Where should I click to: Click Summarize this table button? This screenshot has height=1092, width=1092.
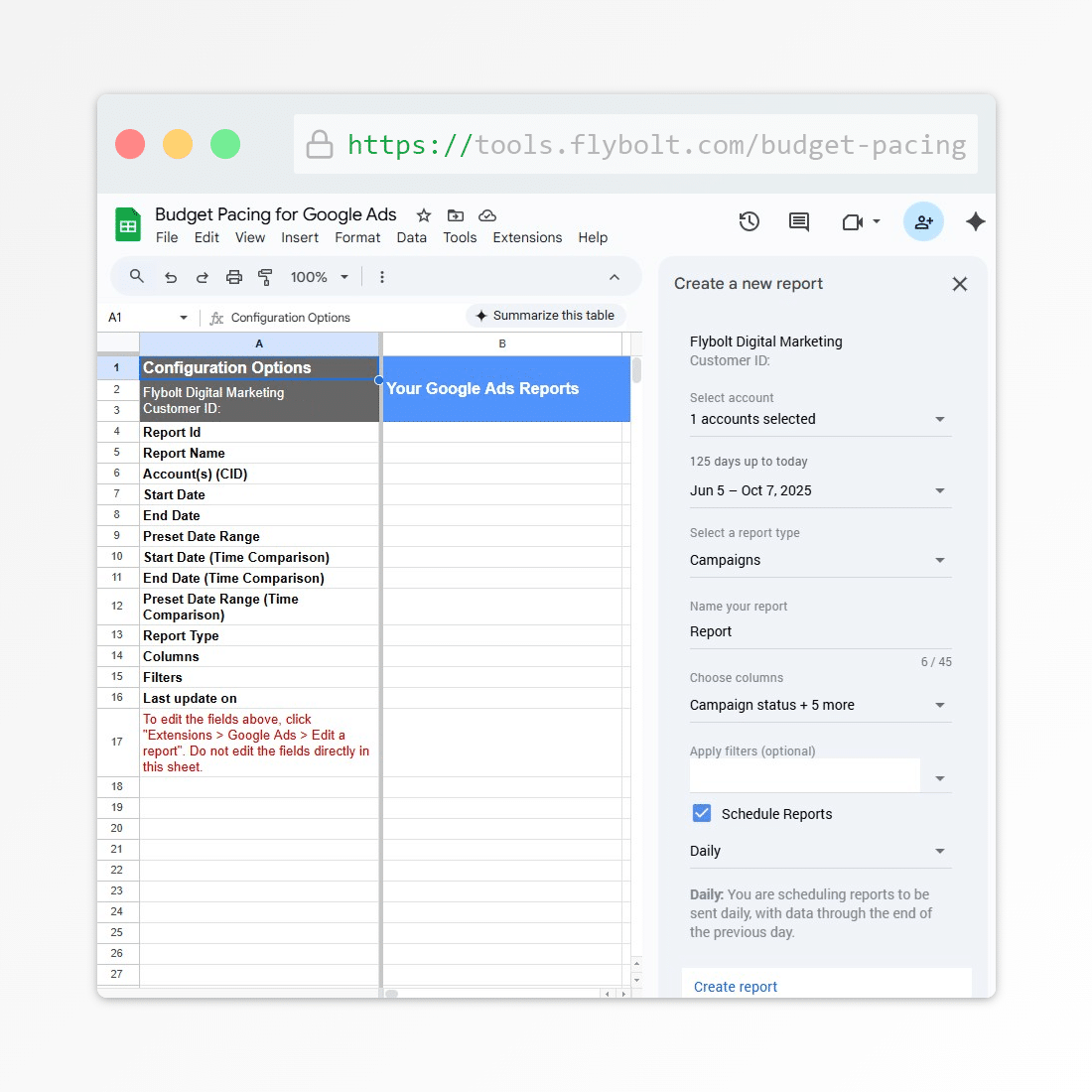tap(545, 316)
